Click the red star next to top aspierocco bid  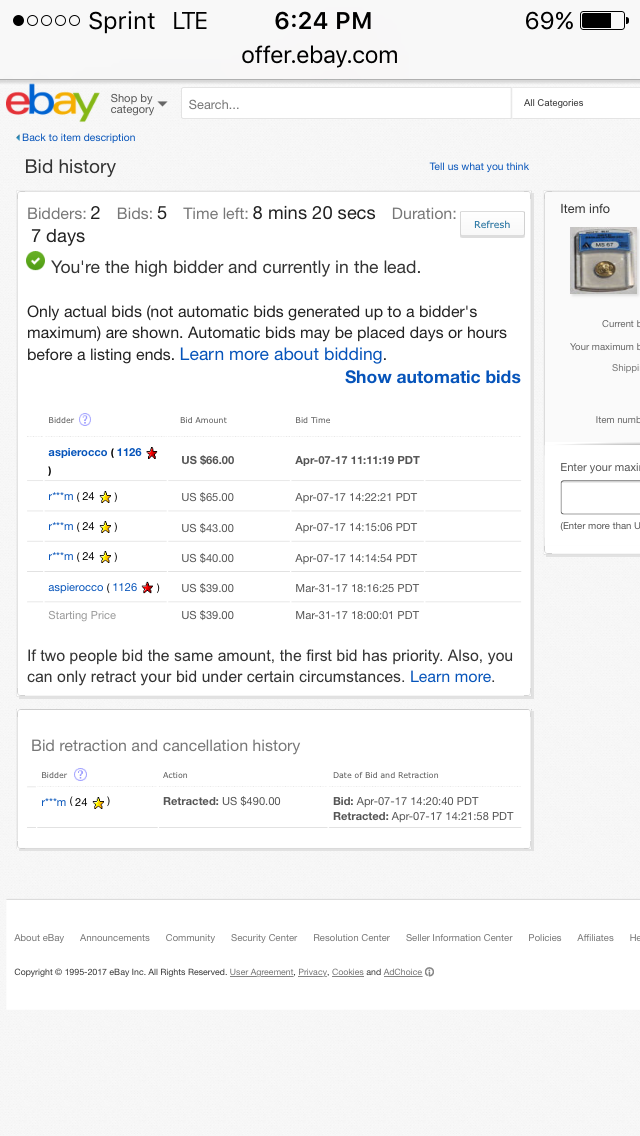click(x=151, y=453)
